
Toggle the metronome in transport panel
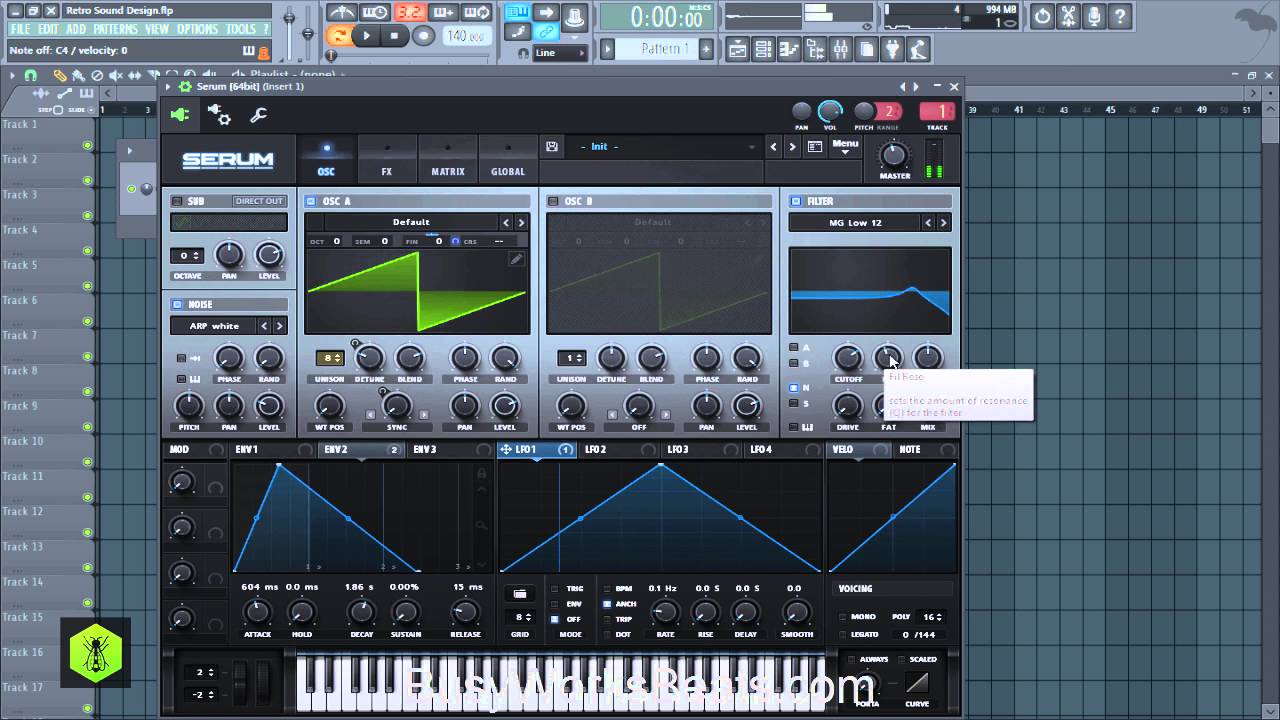point(342,13)
